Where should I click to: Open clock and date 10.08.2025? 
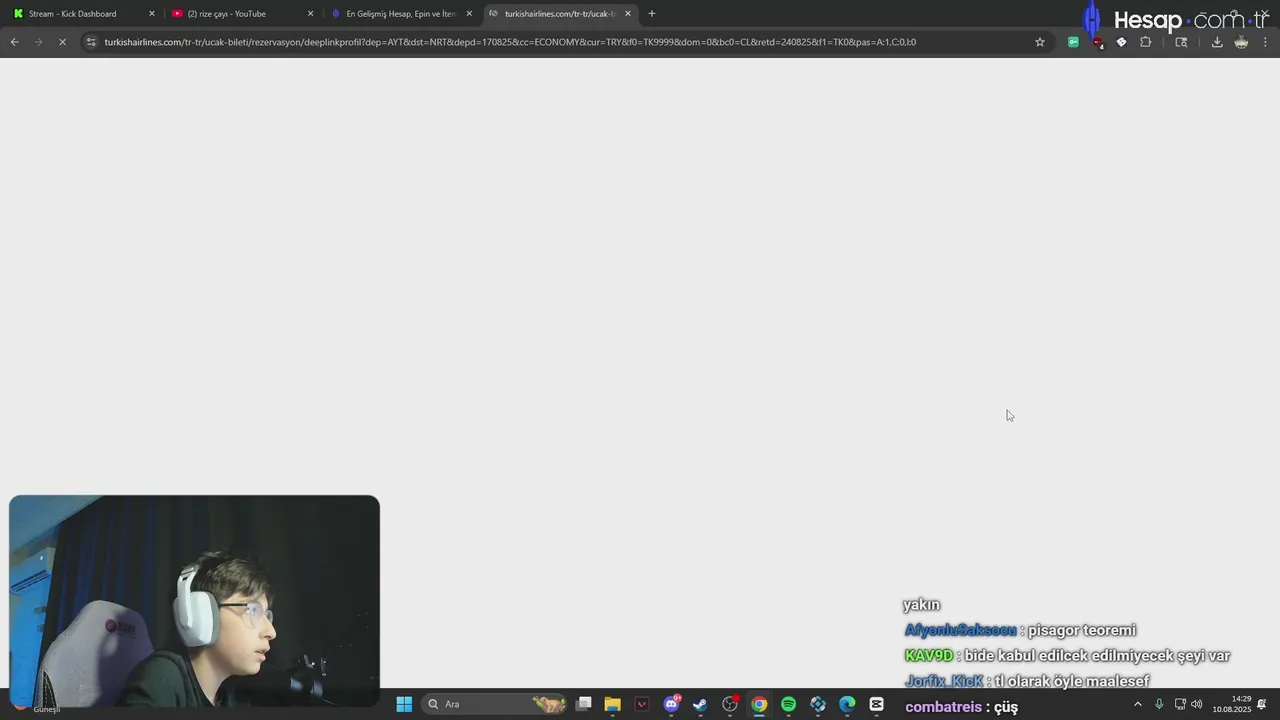(1232, 704)
